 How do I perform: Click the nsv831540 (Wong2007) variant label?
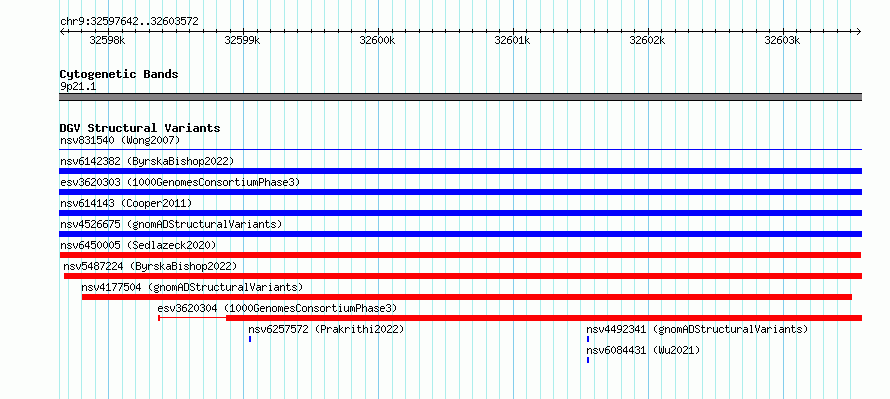[120, 140]
